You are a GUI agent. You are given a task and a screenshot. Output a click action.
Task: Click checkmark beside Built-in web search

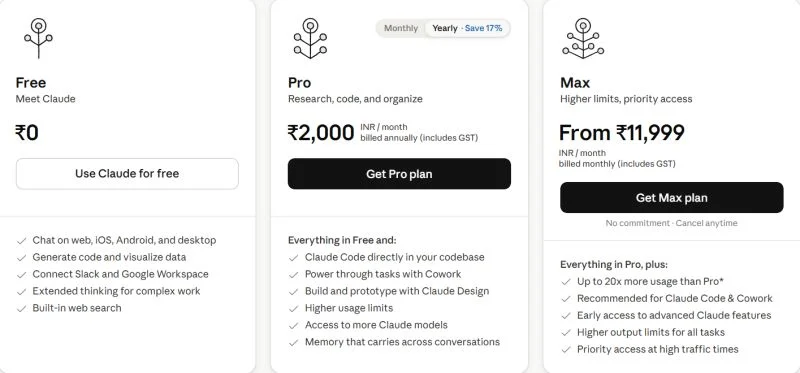pyautogui.click(x=21, y=309)
